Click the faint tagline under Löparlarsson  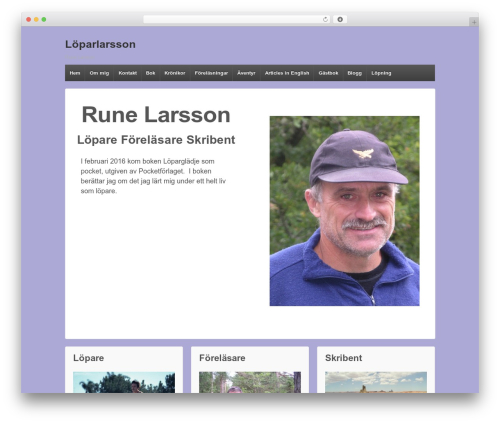pyautogui.click(x=80, y=57)
